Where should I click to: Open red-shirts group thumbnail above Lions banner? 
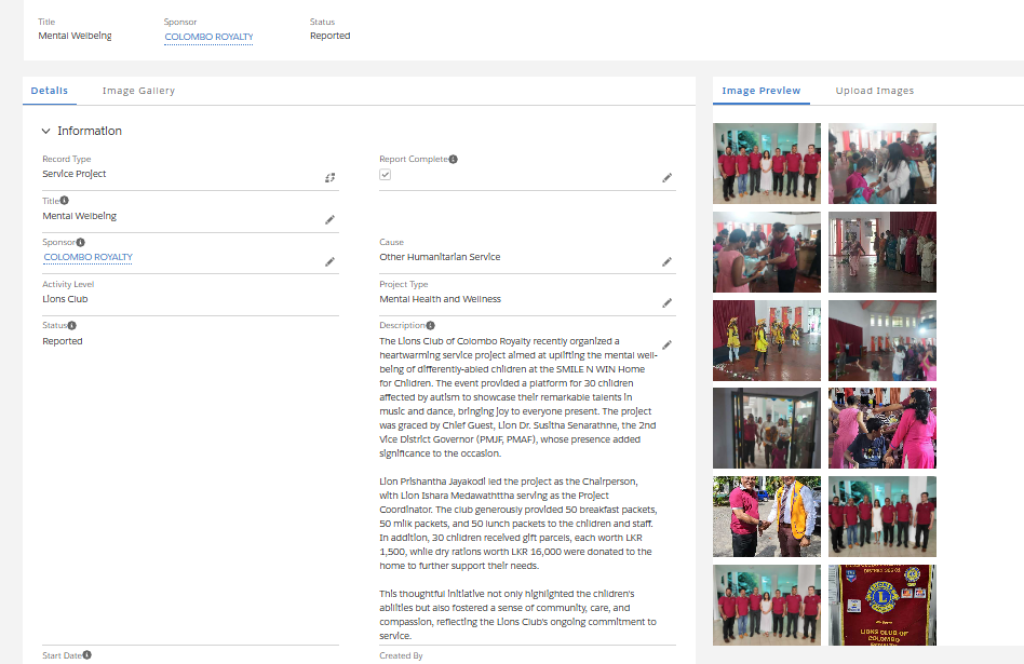tap(882, 516)
